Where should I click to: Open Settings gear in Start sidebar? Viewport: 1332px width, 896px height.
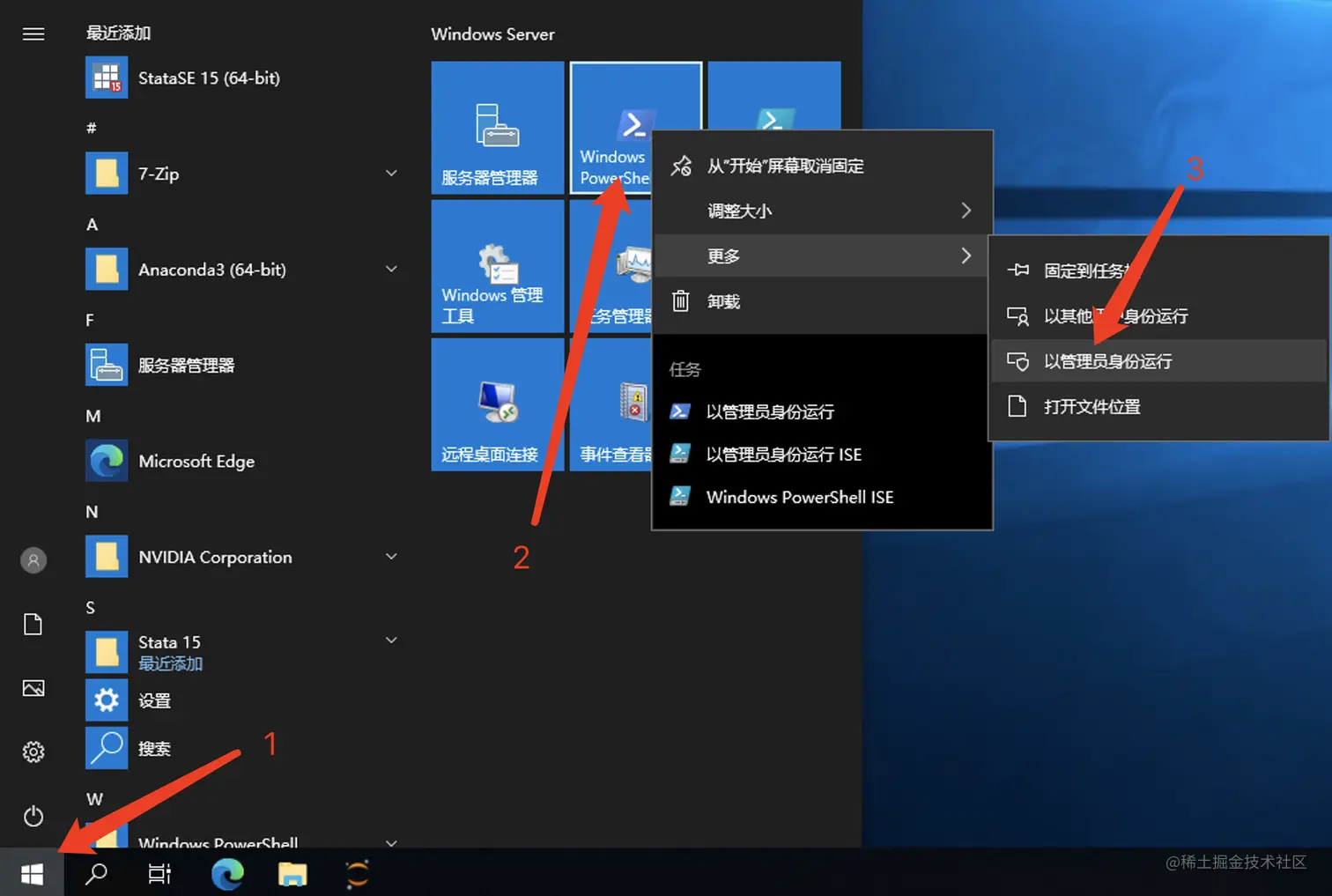click(x=33, y=752)
